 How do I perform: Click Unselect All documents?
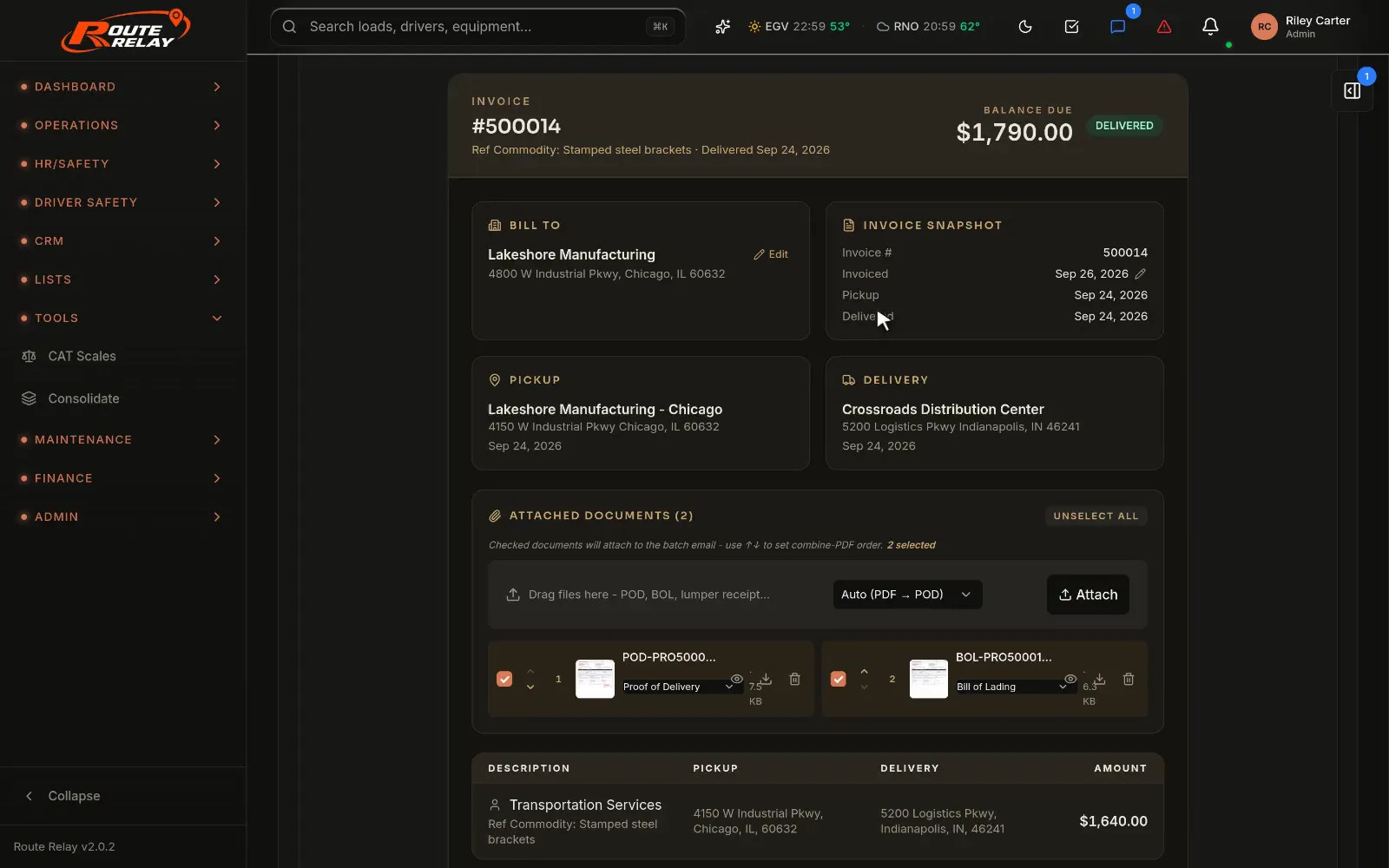coord(1096,516)
